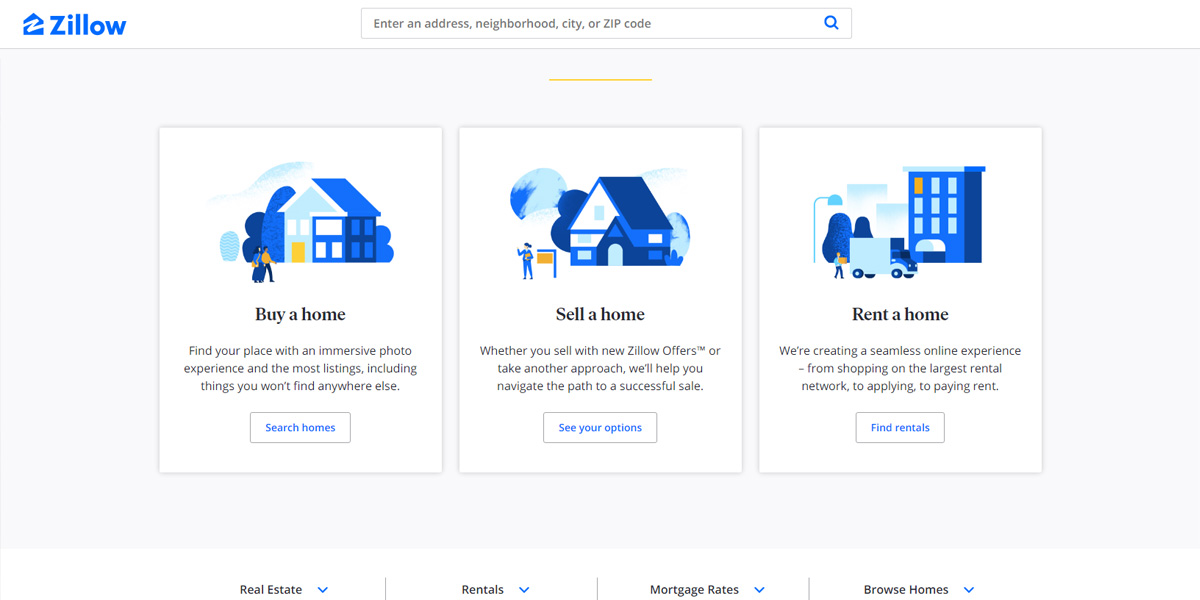Select the Mortgage Rates footer label
Screen dimensions: 1200x600
tap(694, 590)
